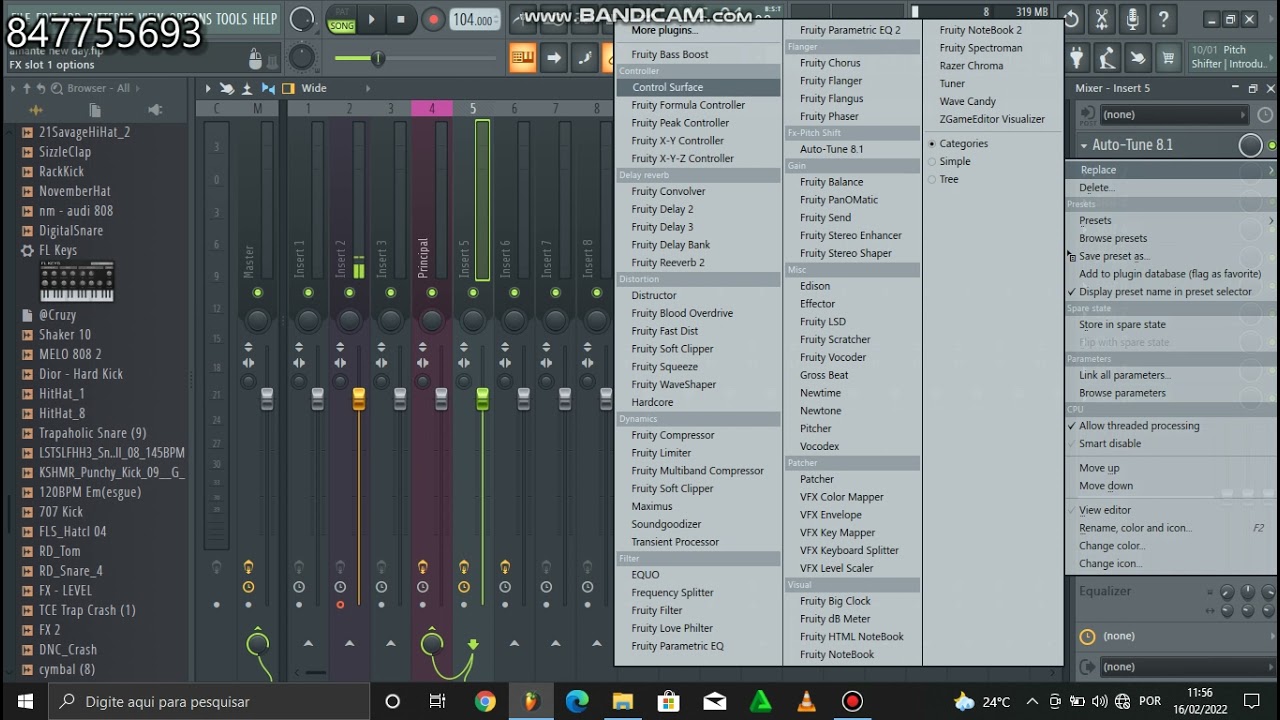Stop playback with the Stop button
Image resolution: width=1280 pixels, height=720 pixels.
pos(401,19)
